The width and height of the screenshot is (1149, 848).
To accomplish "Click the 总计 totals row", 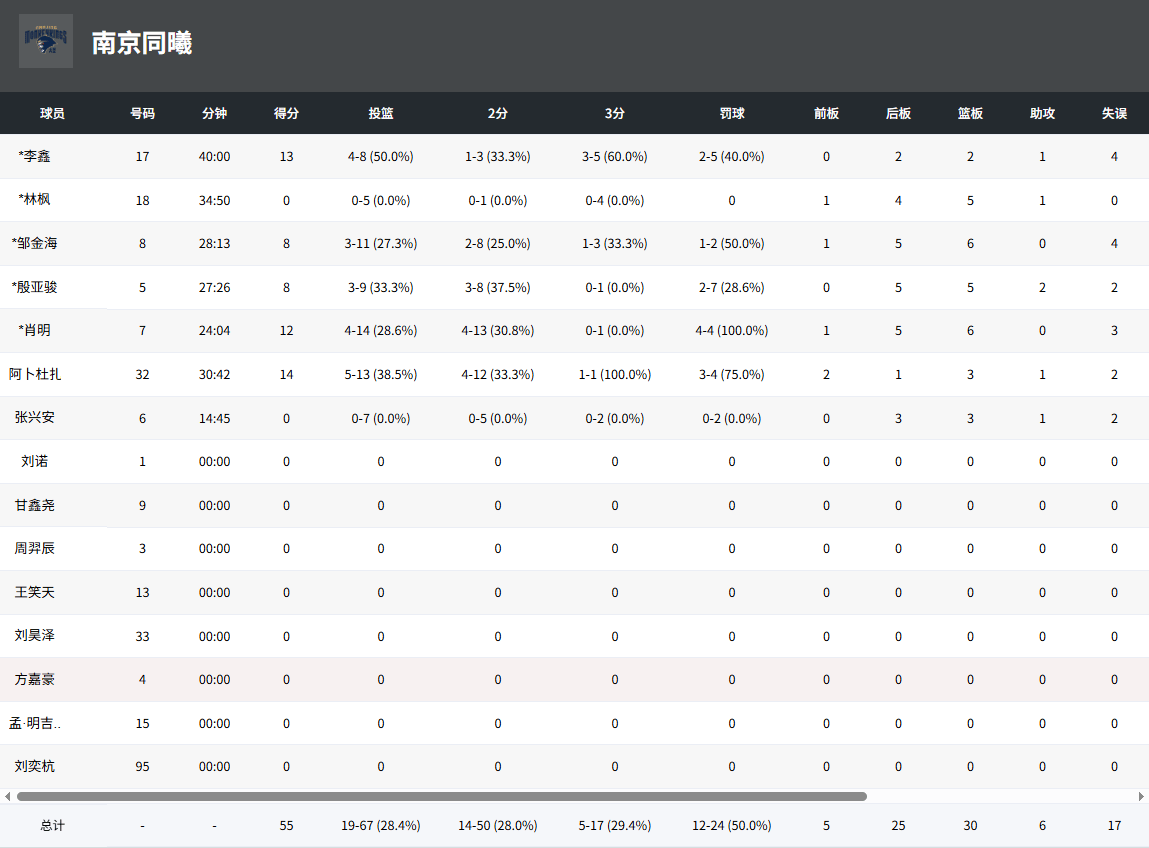I will coord(51,826).
